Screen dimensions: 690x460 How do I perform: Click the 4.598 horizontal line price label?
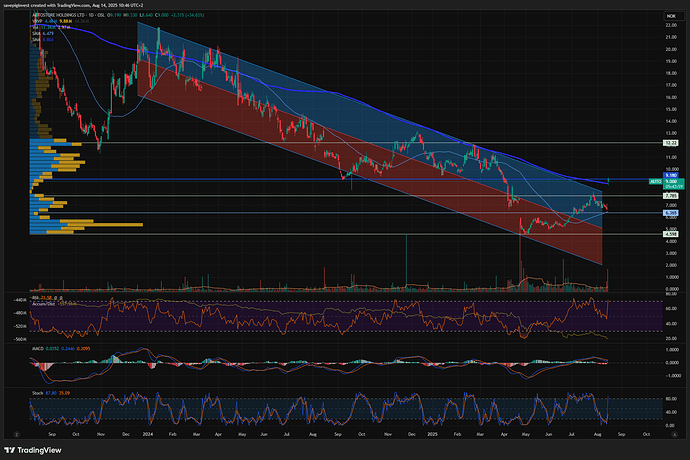671,234
